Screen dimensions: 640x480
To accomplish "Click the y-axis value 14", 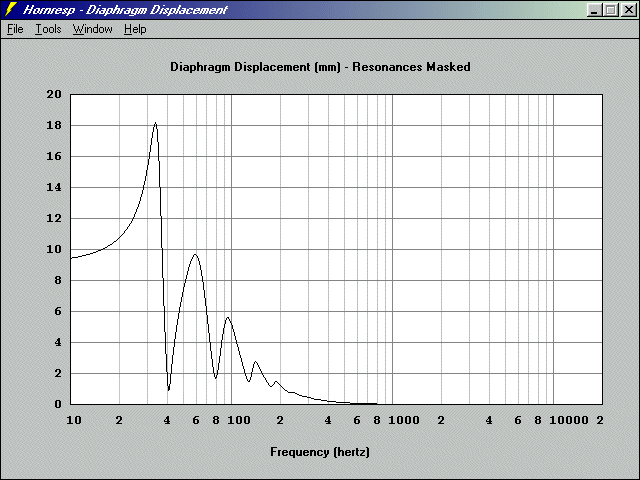I will [x=54, y=187].
